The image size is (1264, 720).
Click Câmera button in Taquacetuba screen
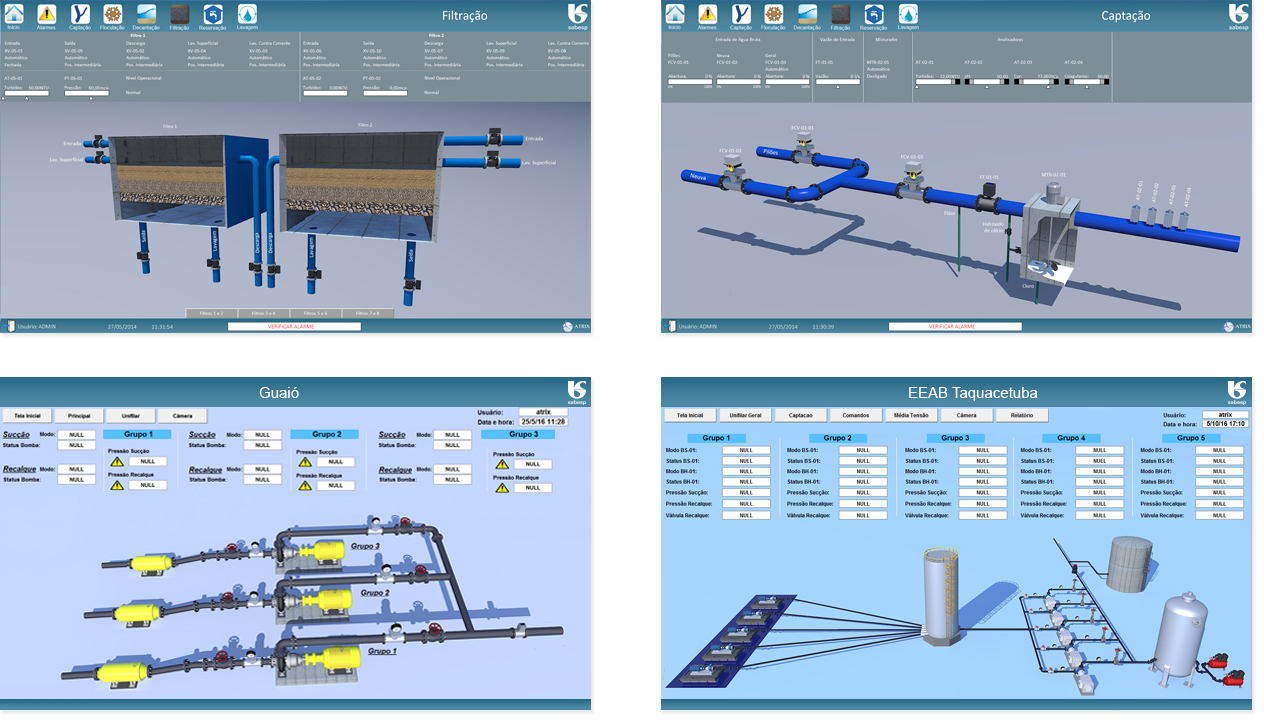coord(966,415)
